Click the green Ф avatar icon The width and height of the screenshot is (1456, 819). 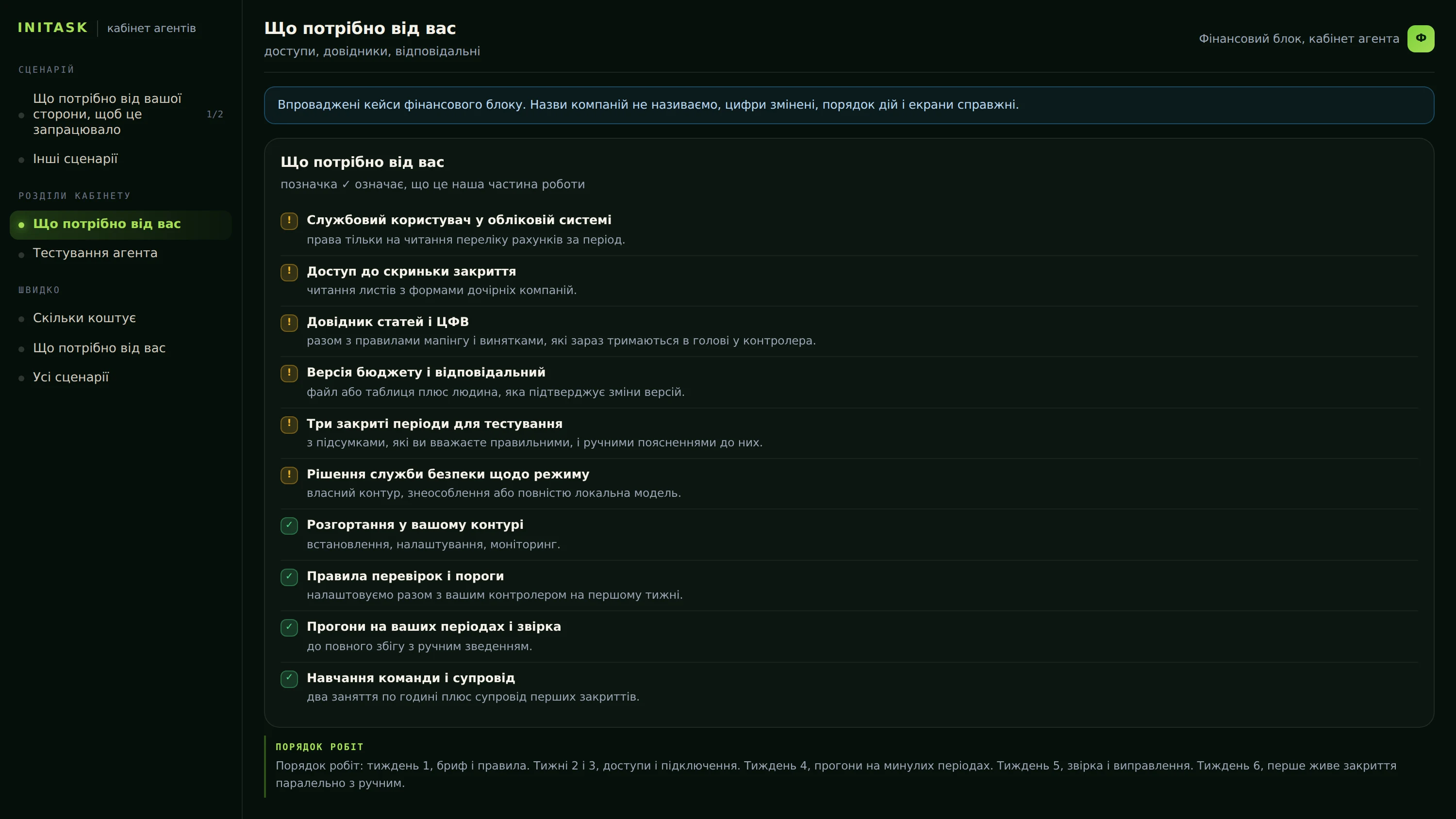pos(1421,38)
